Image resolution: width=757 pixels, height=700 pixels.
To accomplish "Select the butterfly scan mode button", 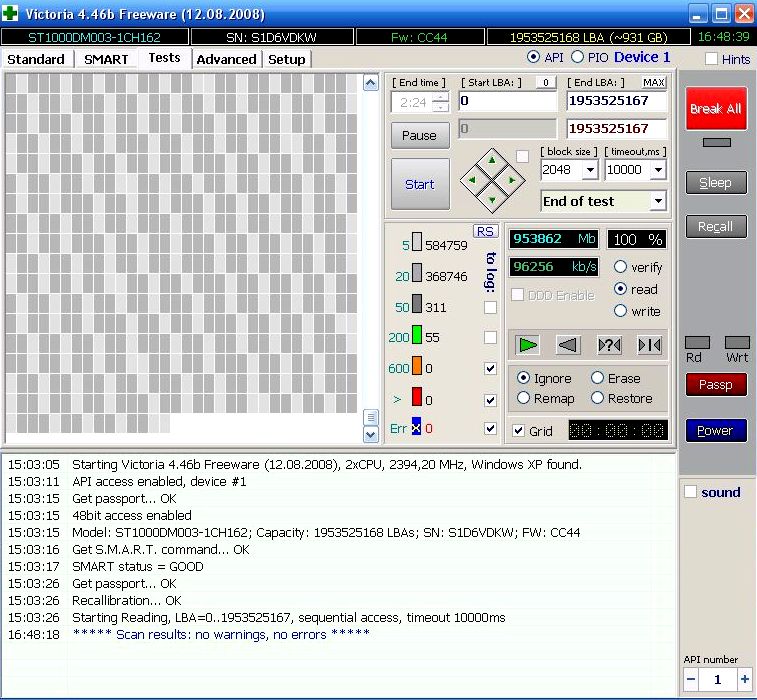I will click(649, 345).
